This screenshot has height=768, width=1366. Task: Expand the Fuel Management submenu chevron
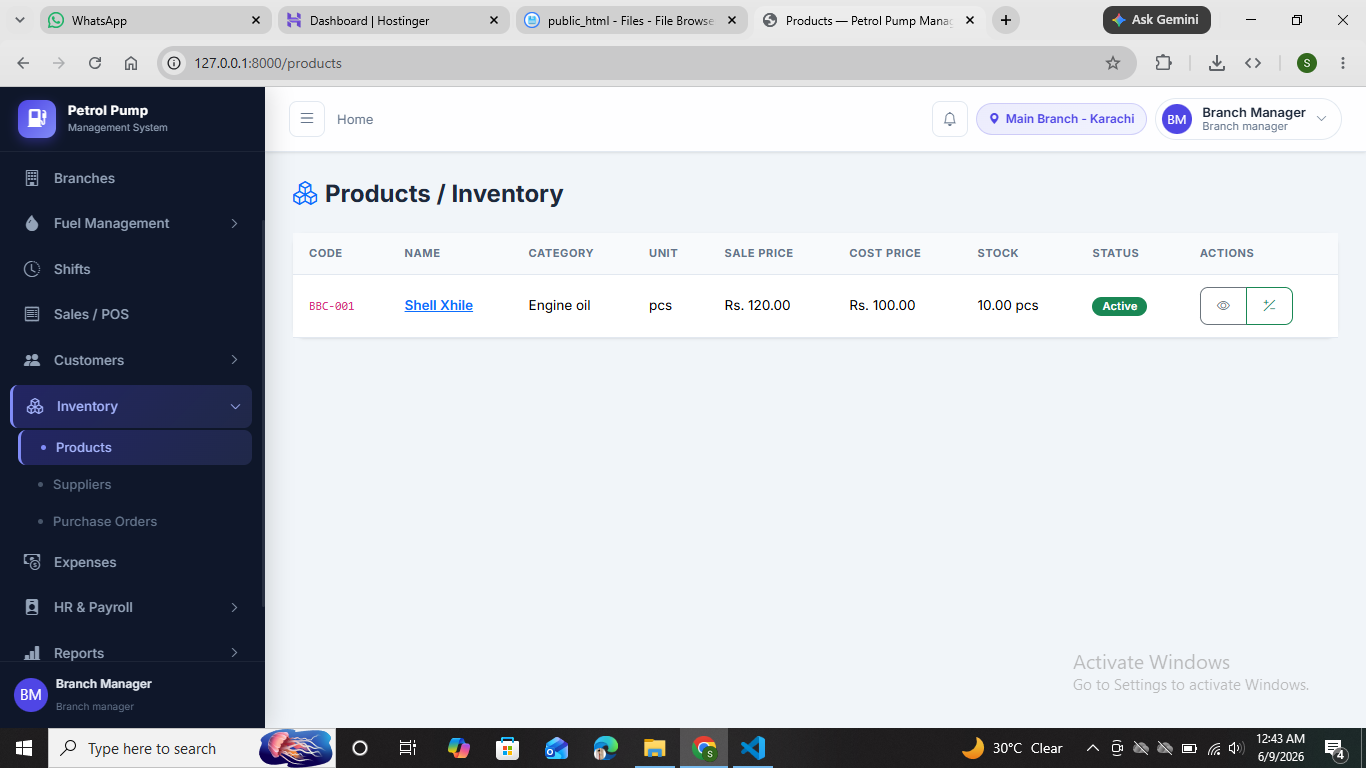[x=235, y=223]
